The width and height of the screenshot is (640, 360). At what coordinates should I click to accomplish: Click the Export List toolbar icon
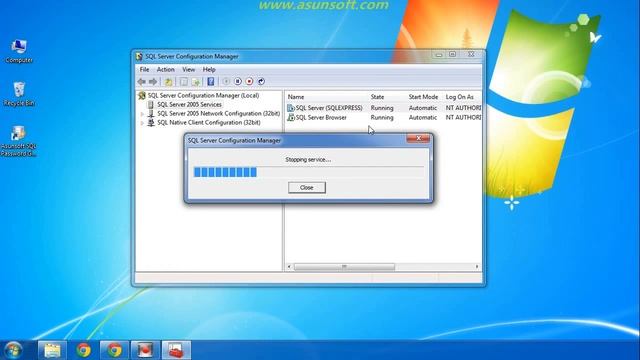[196, 82]
